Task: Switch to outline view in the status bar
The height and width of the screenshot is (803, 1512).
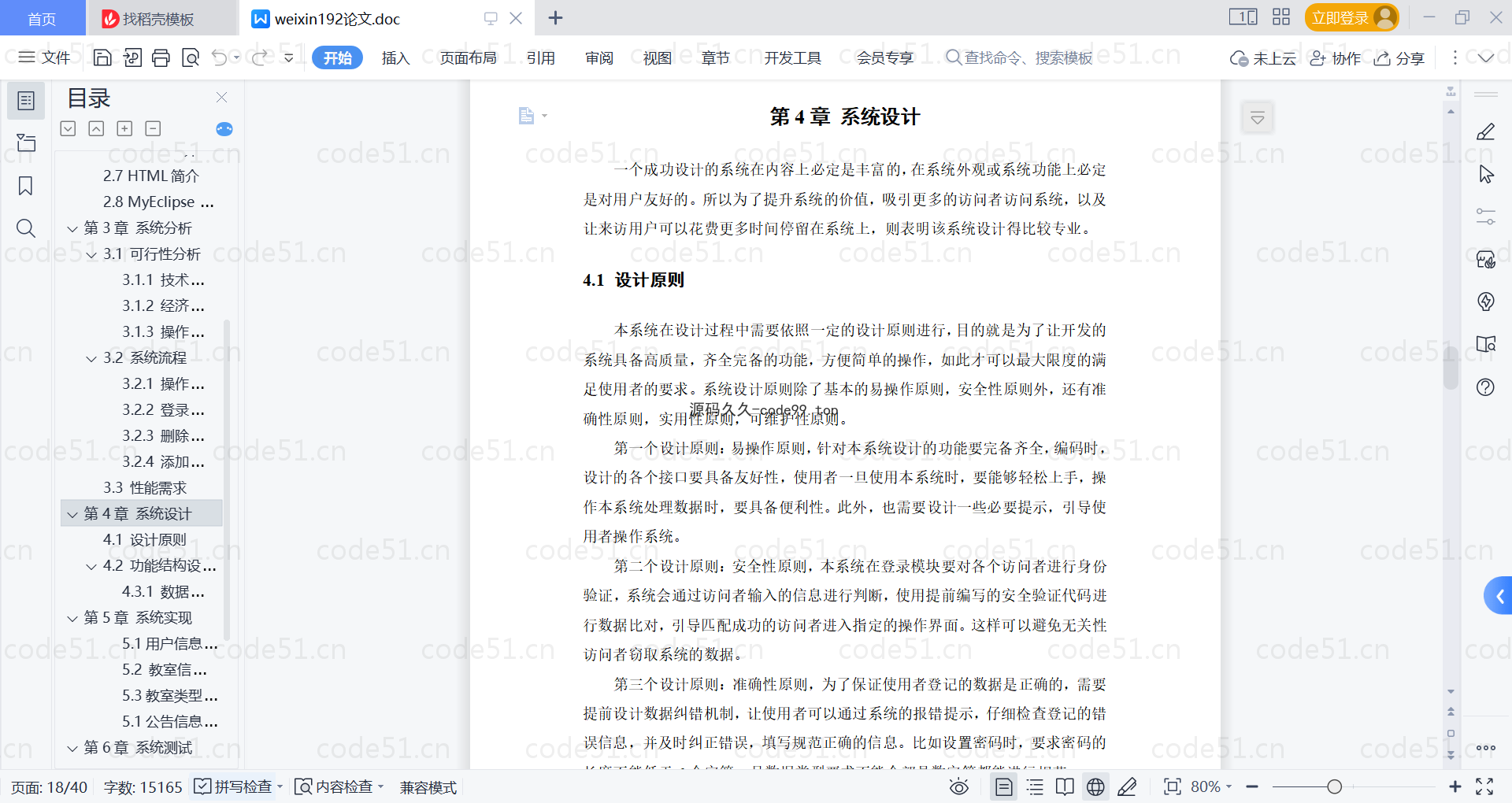Action: (x=1035, y=786)
